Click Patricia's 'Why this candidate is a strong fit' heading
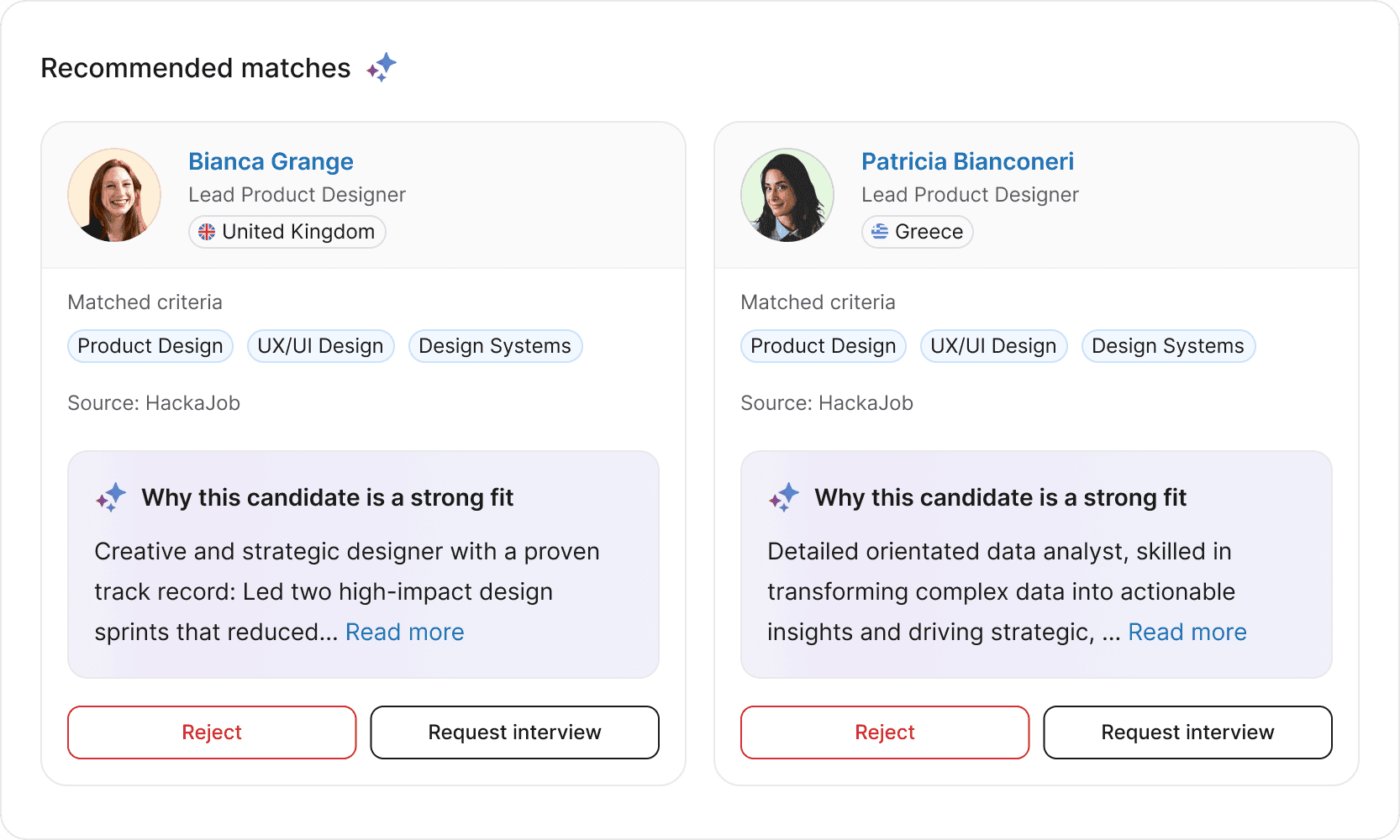Viewport: 1400px width, 840px height. point(1001,497)
